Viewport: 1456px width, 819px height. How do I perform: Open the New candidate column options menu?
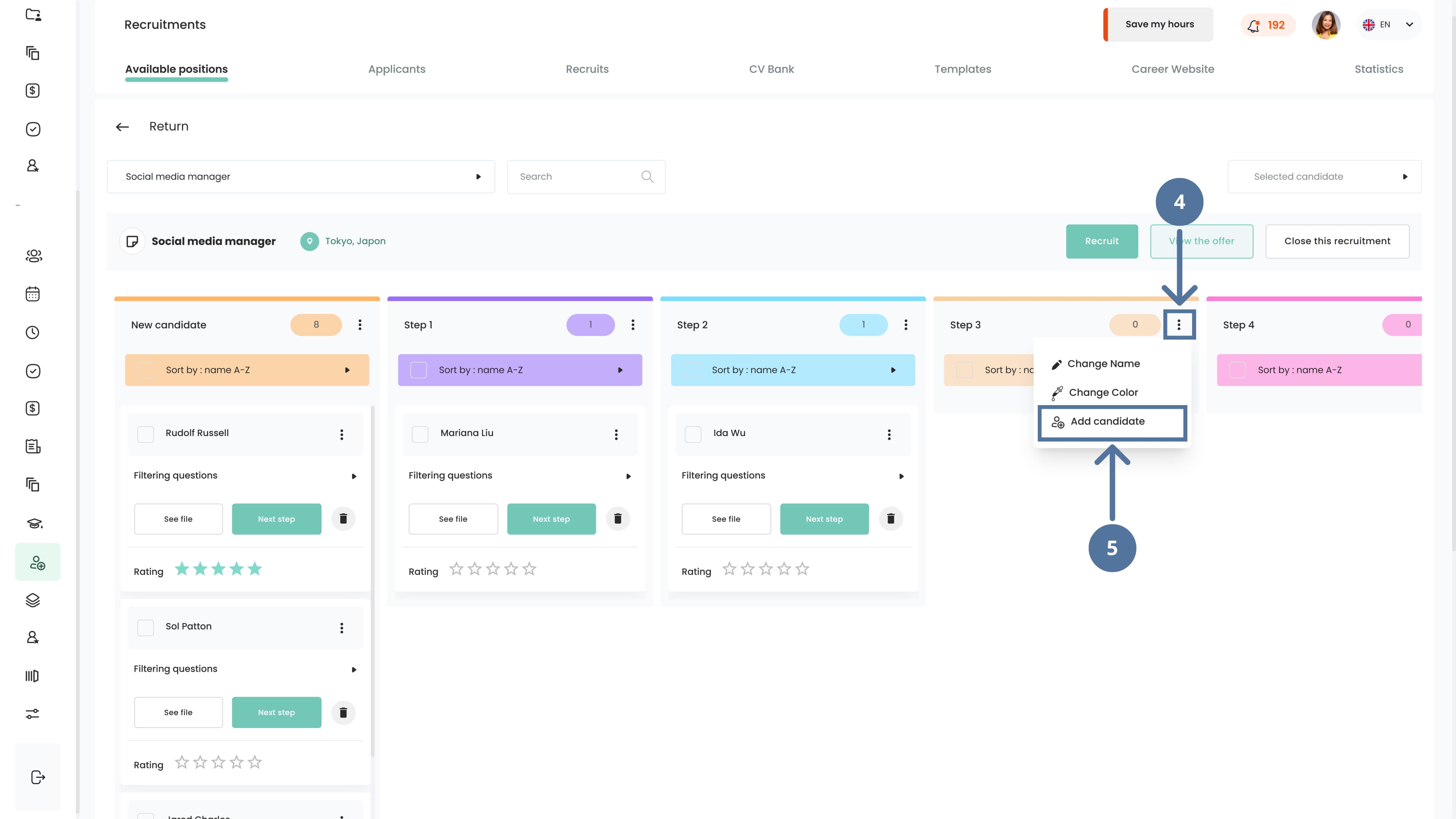pyautogui.click(x=360, y=324)
